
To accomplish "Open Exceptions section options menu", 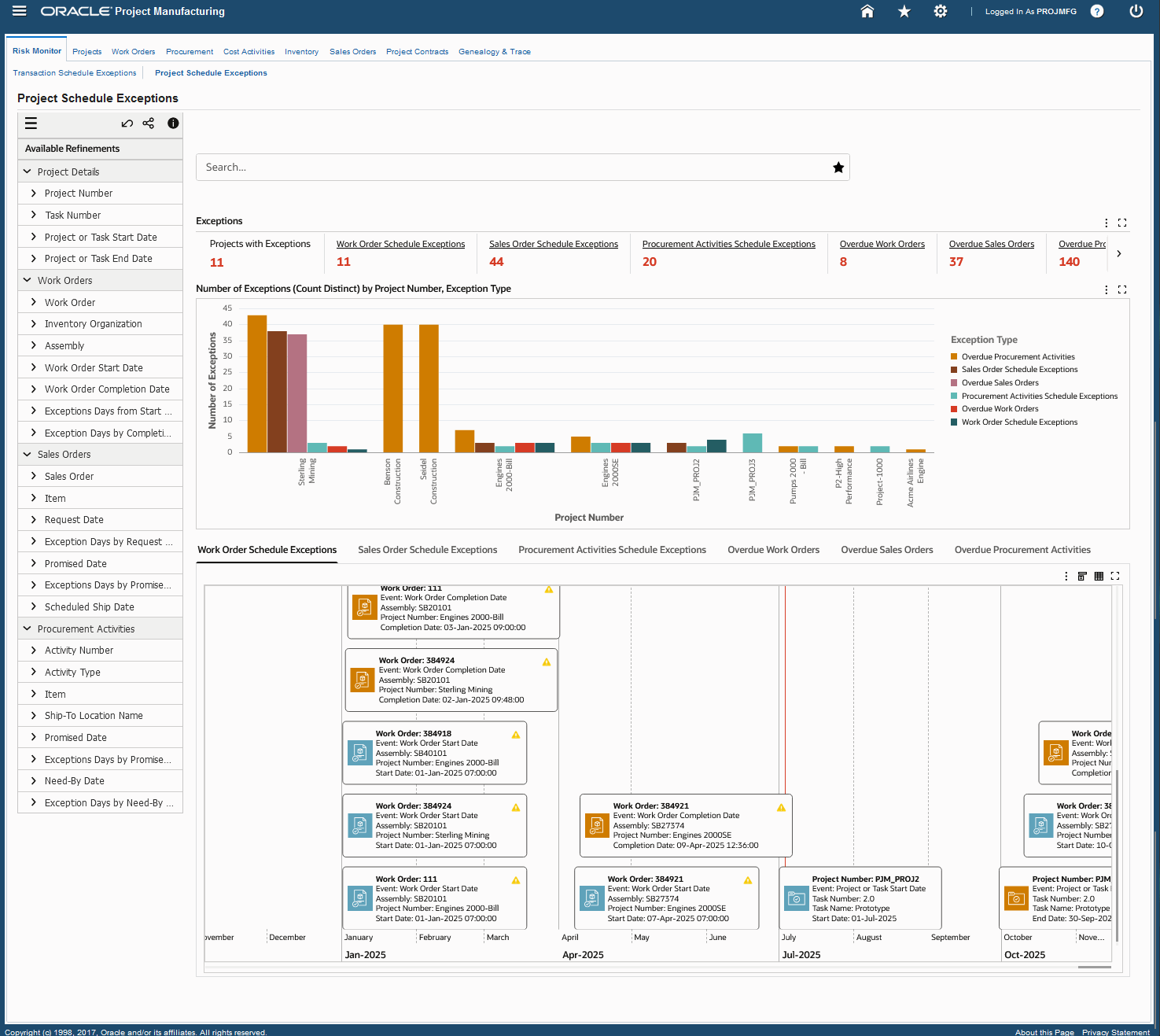I will tap(1106, 223).
